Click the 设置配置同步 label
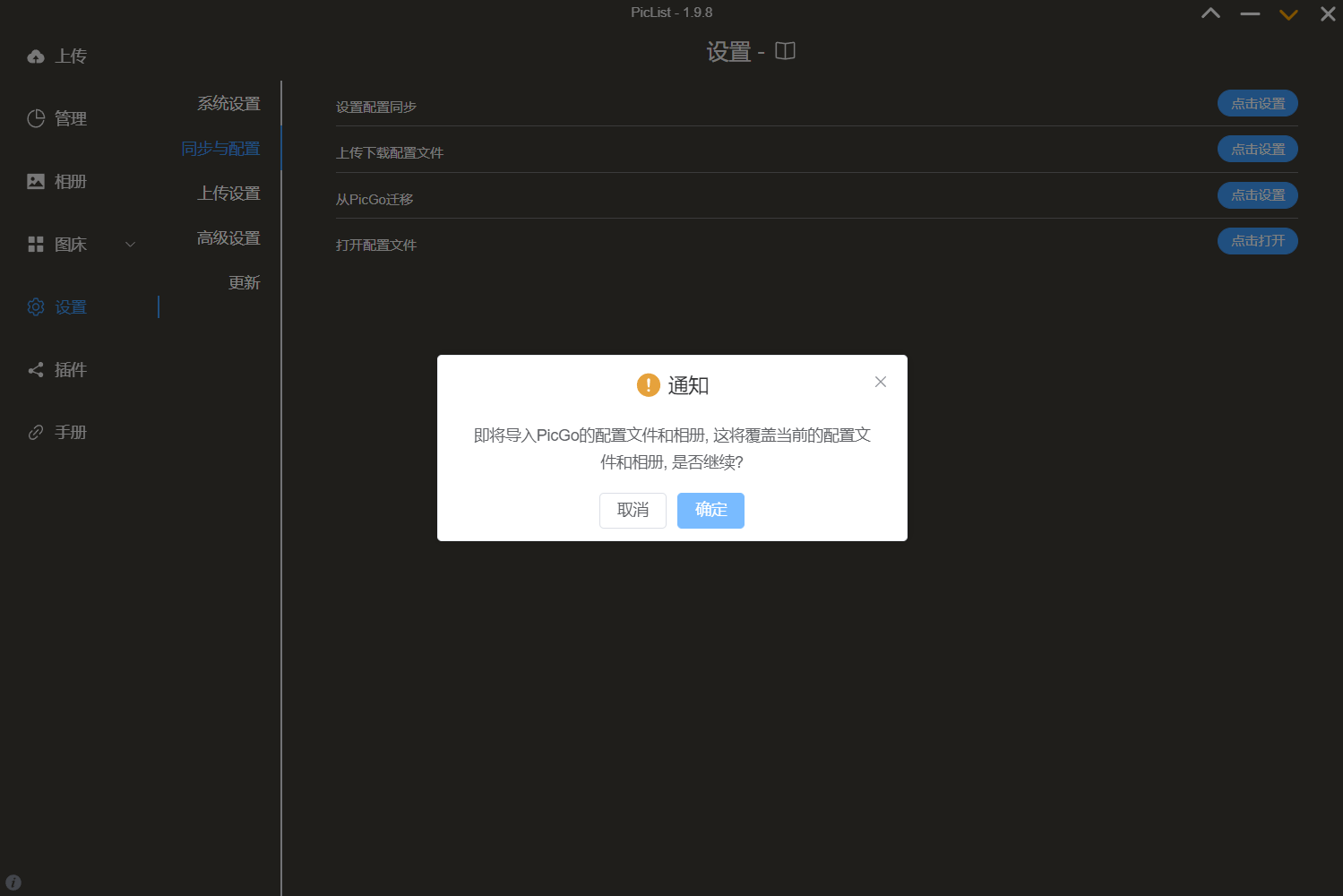1343x896 pixels. pos(376,108)
